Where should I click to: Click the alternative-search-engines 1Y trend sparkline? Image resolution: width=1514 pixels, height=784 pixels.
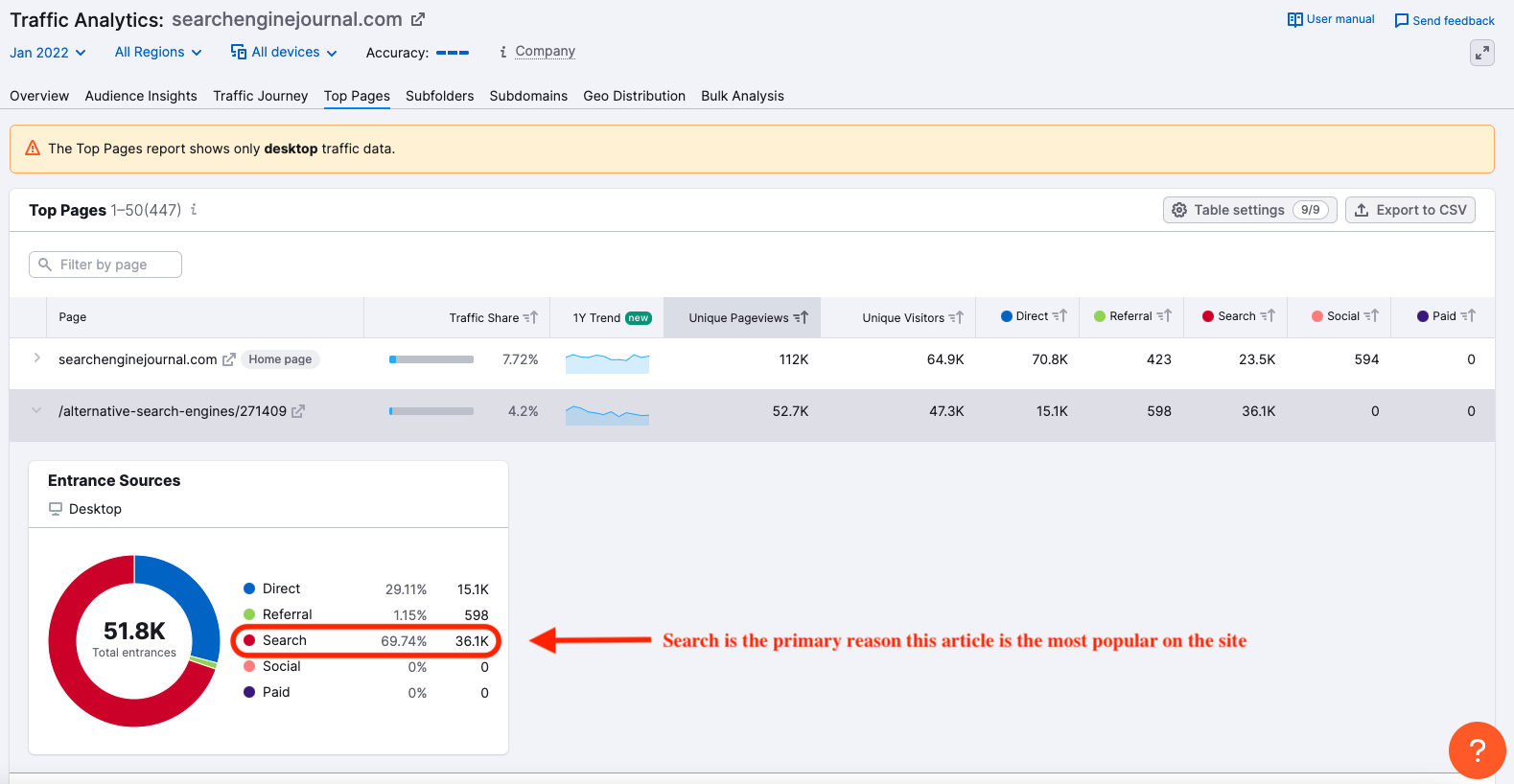607,414
